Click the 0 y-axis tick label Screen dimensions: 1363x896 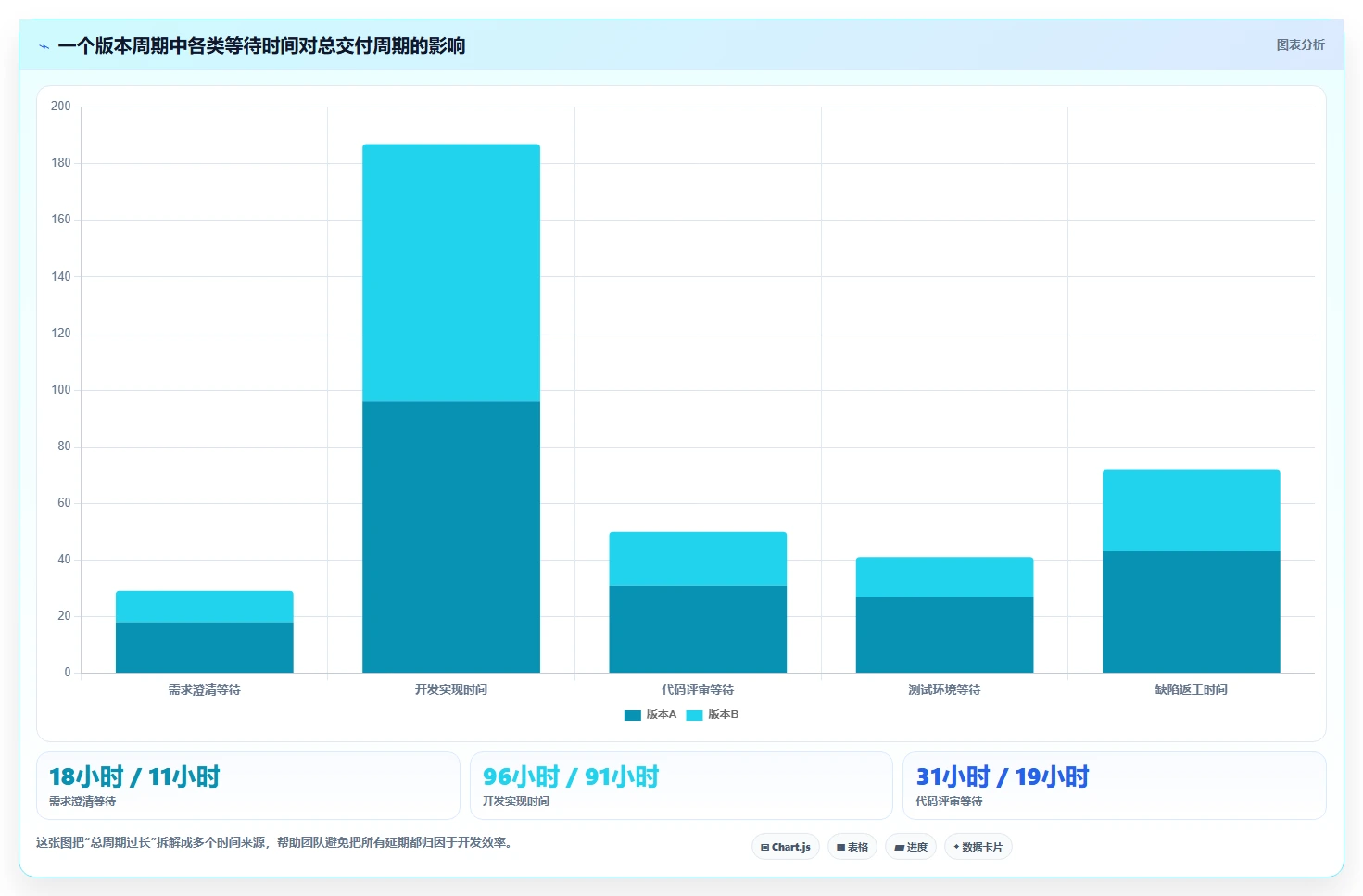click(67, 673)
